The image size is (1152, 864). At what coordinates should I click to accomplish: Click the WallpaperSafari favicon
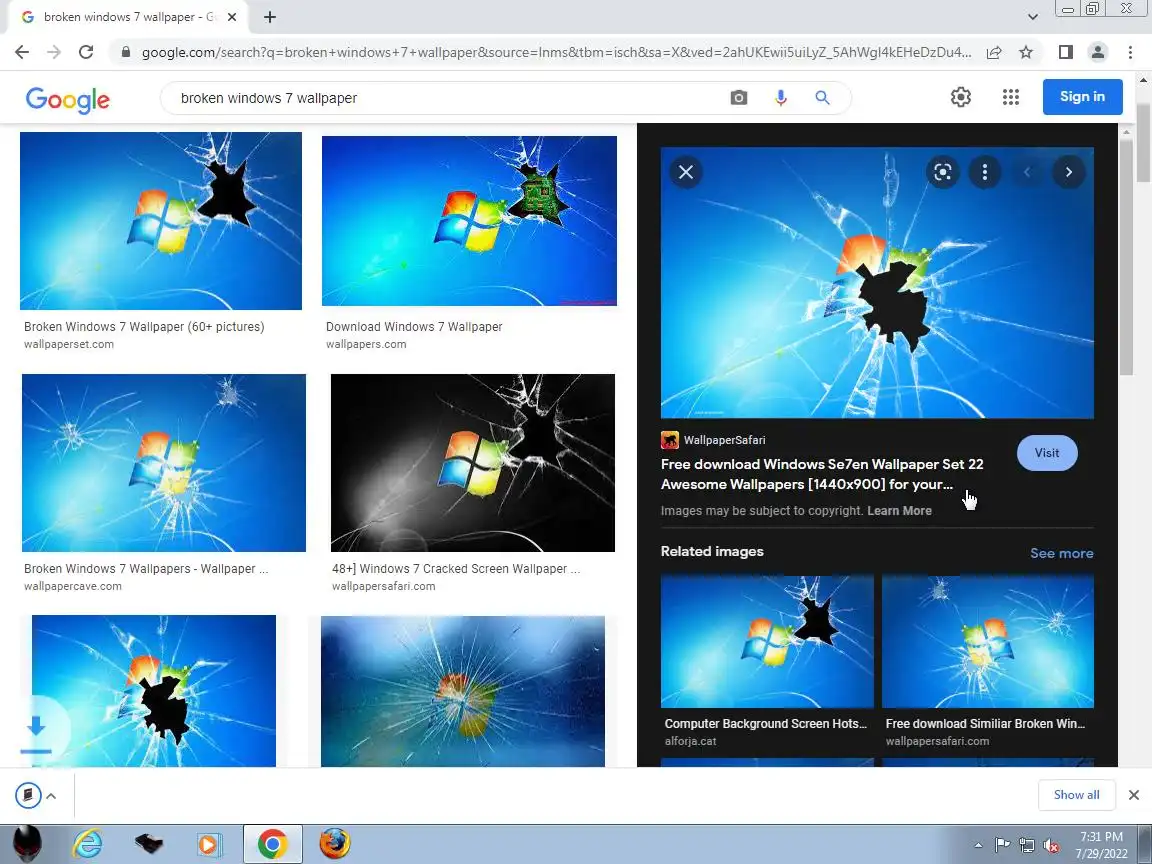(669, 440)
